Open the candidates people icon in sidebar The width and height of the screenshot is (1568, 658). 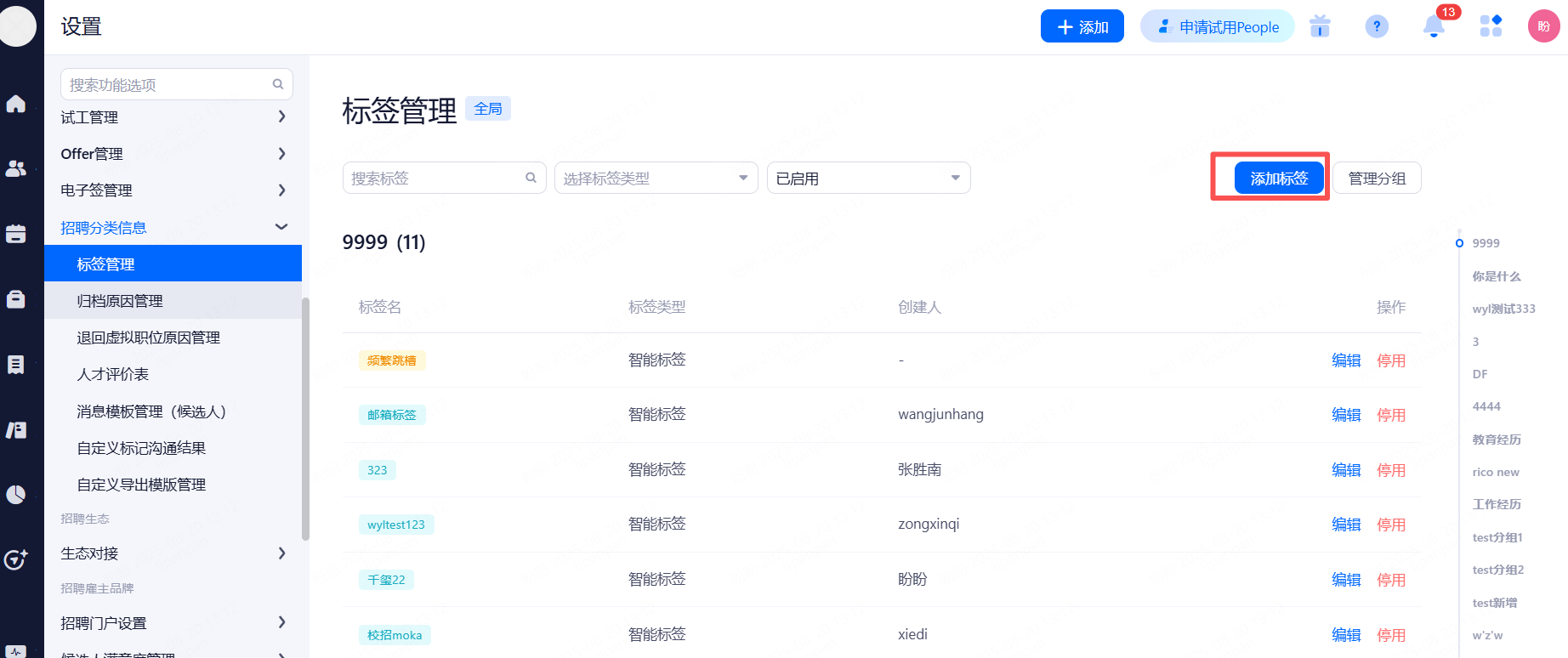tap(16, 168)
